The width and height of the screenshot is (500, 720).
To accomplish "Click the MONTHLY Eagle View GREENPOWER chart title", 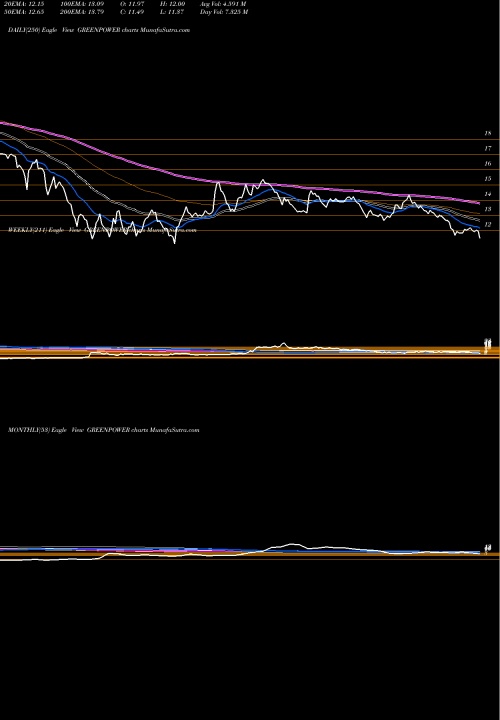I will [103, 430].
